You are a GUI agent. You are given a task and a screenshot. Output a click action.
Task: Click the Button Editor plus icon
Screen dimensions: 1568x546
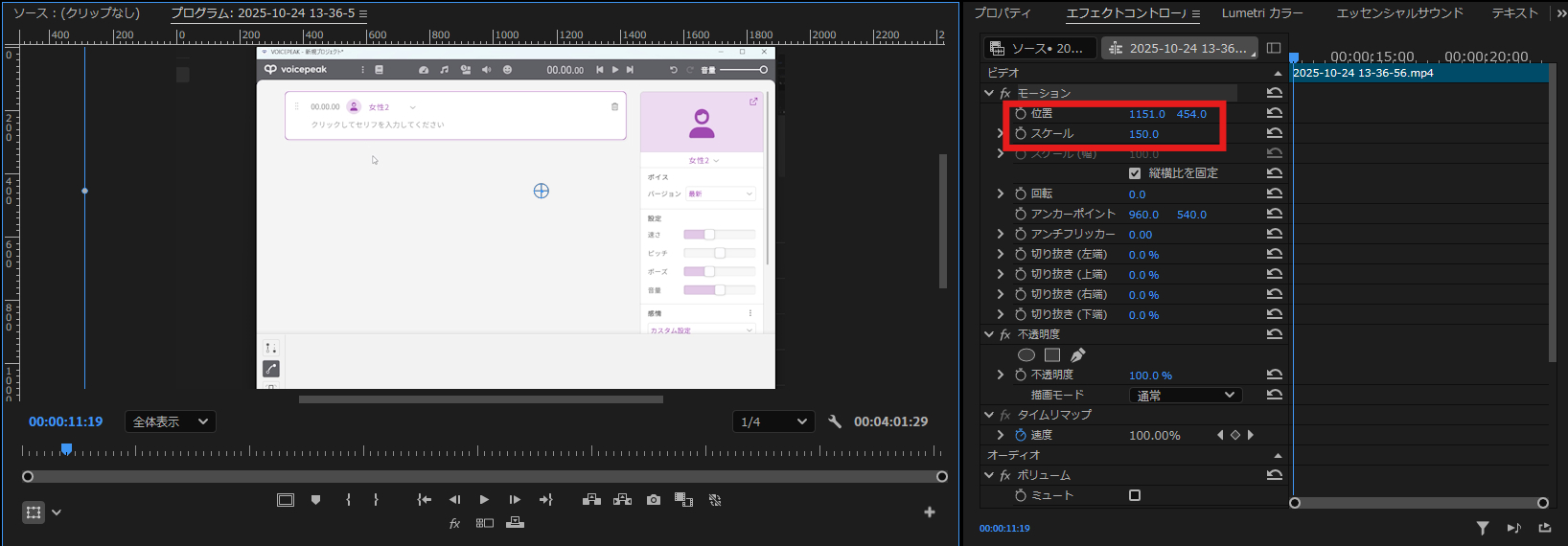(x=929, y=512)
